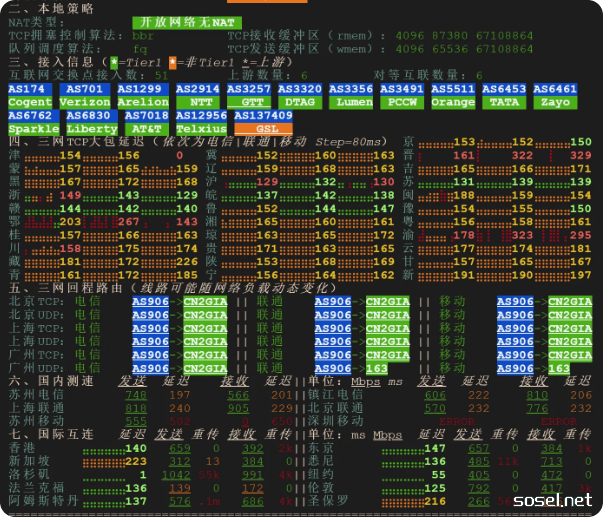
Task: Select the AS6762 Sparkle badge
Action: click(x=33, y=123)
